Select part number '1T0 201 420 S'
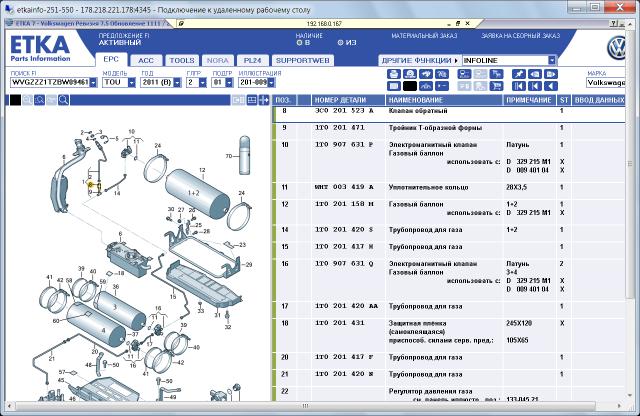 (x=344, y=230)
